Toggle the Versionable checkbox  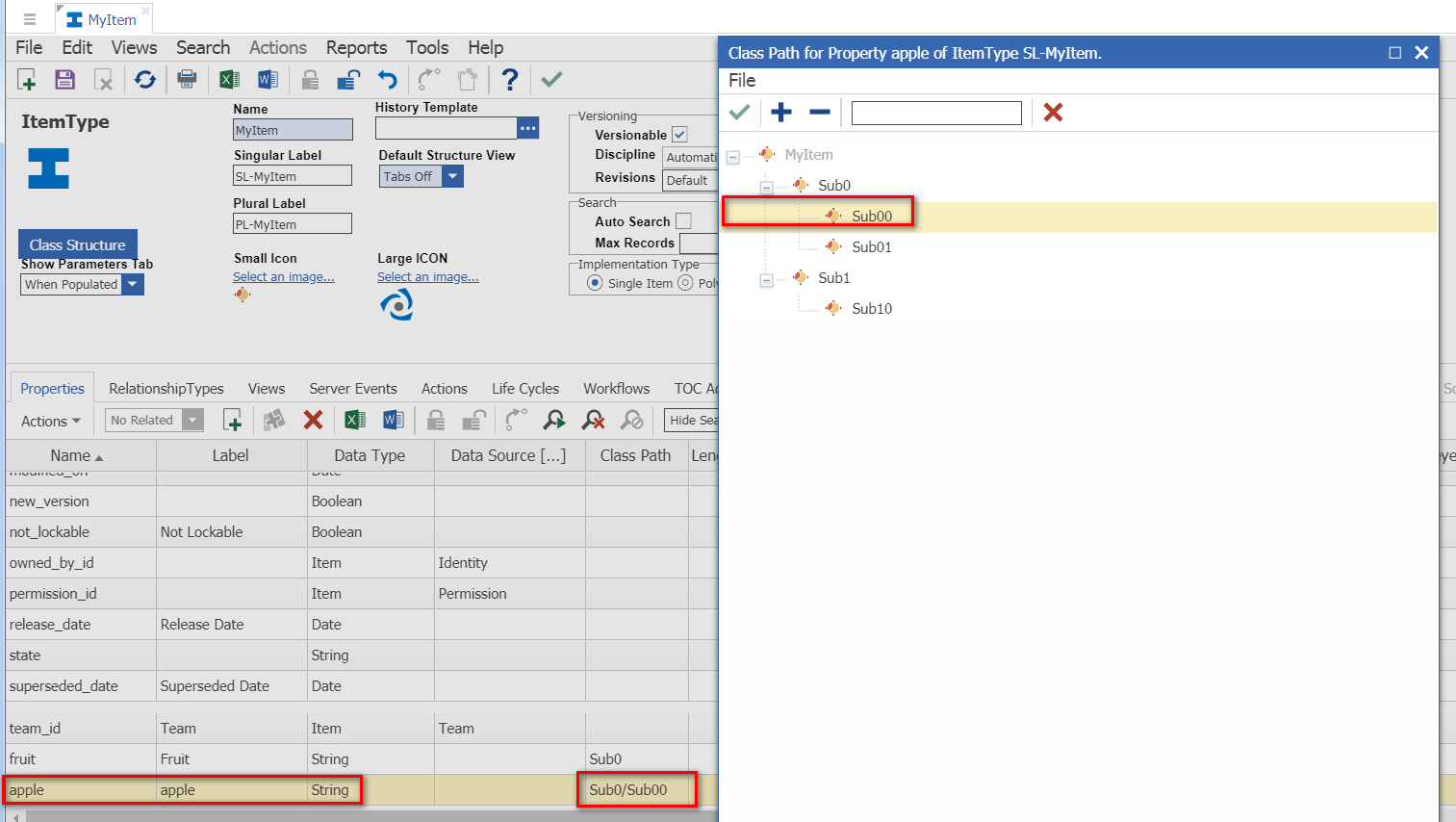point(679,135)
